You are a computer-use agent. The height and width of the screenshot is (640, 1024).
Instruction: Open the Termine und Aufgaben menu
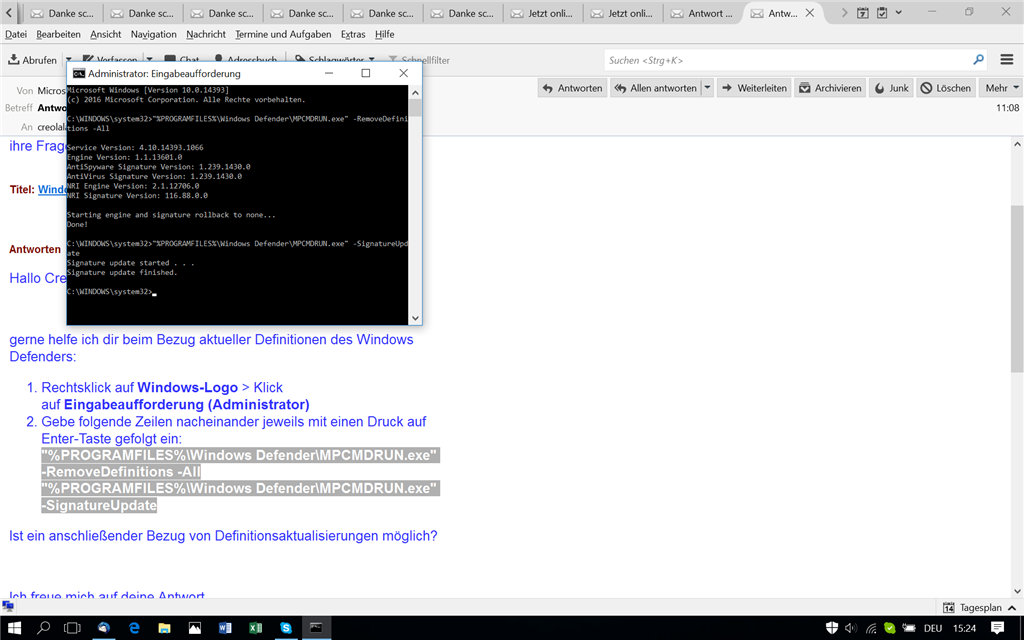(283, 34)
